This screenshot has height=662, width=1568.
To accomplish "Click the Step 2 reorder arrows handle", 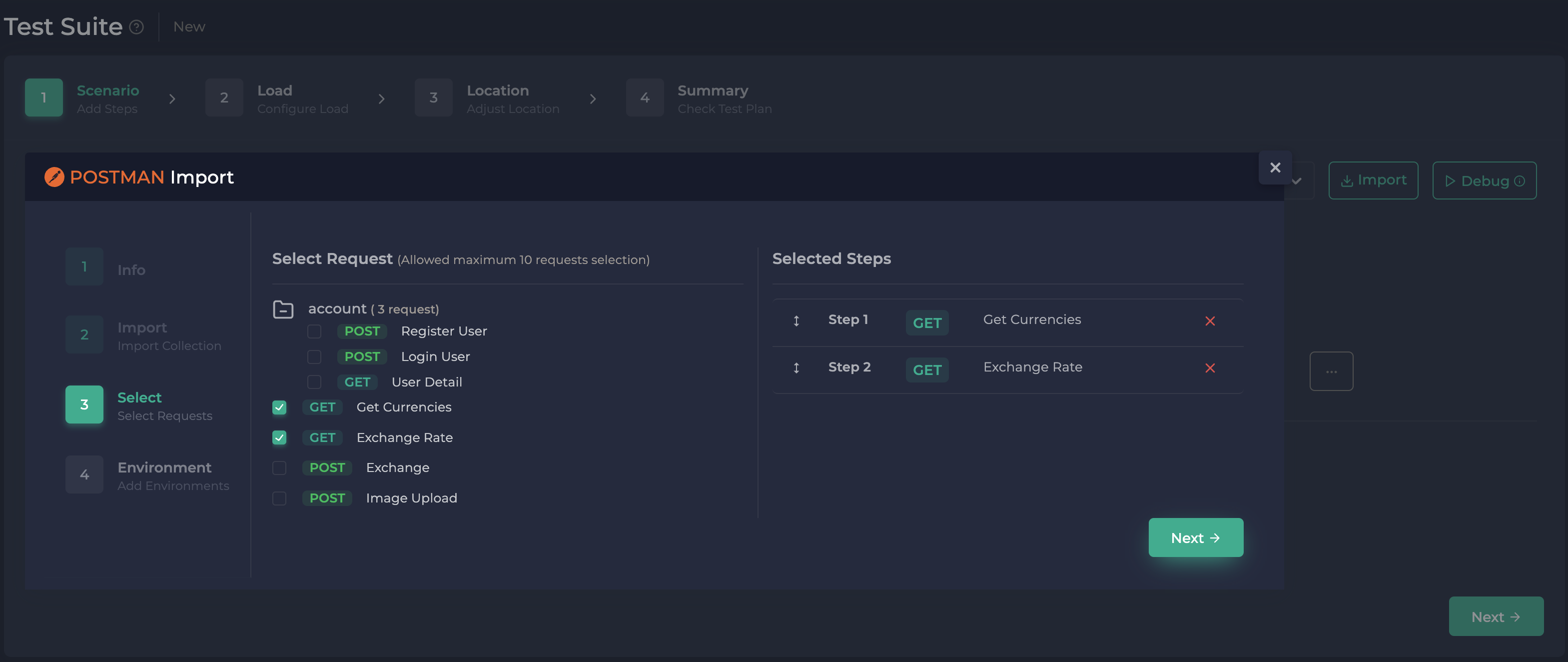I will [x=796, y=368].
